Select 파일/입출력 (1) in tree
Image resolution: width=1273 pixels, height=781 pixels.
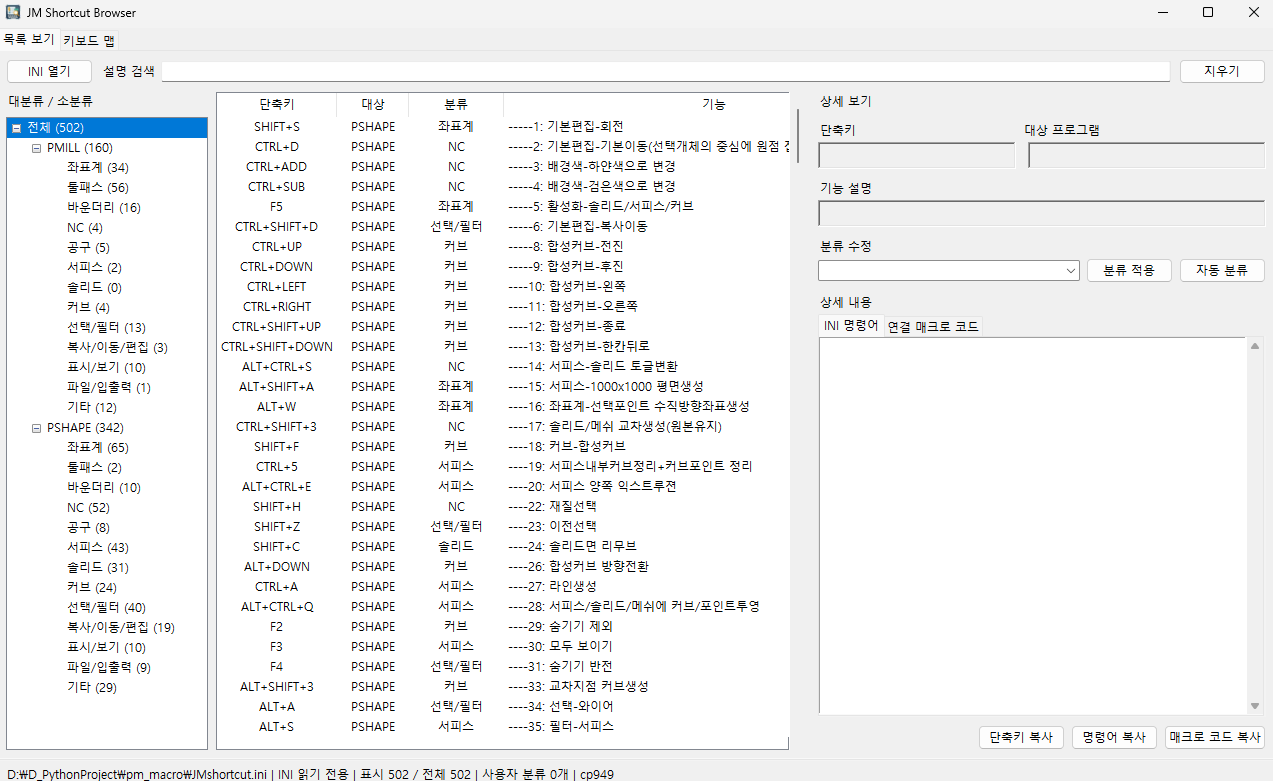(x=108, y=387)
